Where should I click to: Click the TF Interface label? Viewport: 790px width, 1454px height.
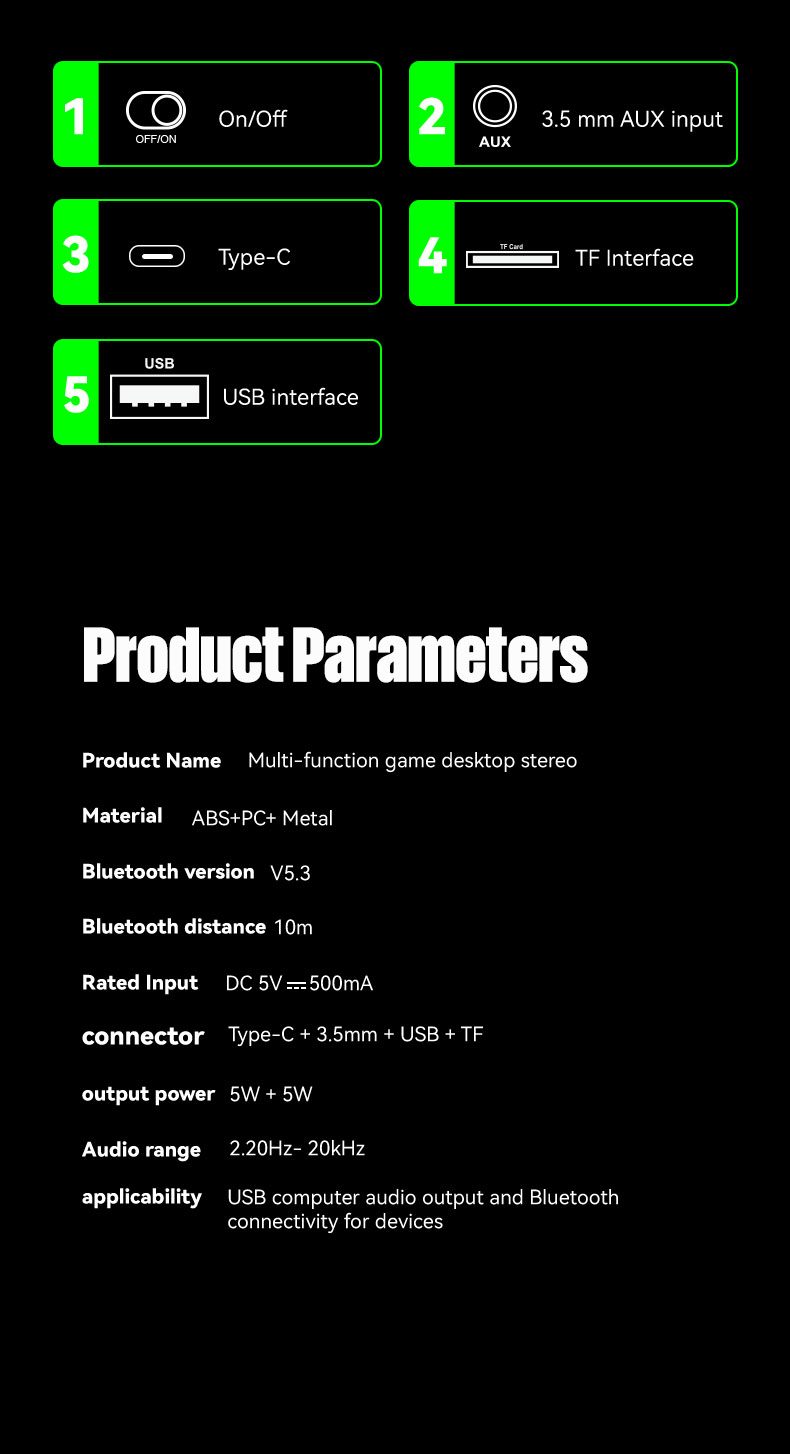pyautogui.click(x=634, y=258)
